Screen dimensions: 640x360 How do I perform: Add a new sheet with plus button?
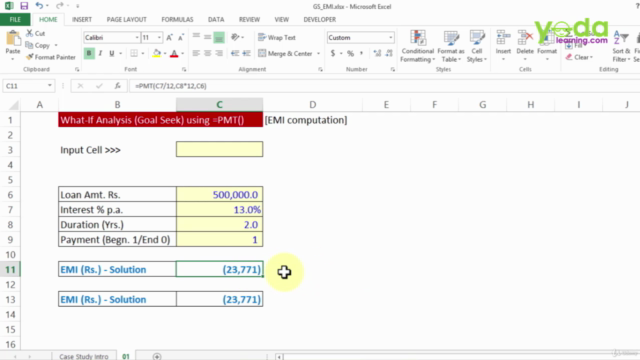pos(157,356)
